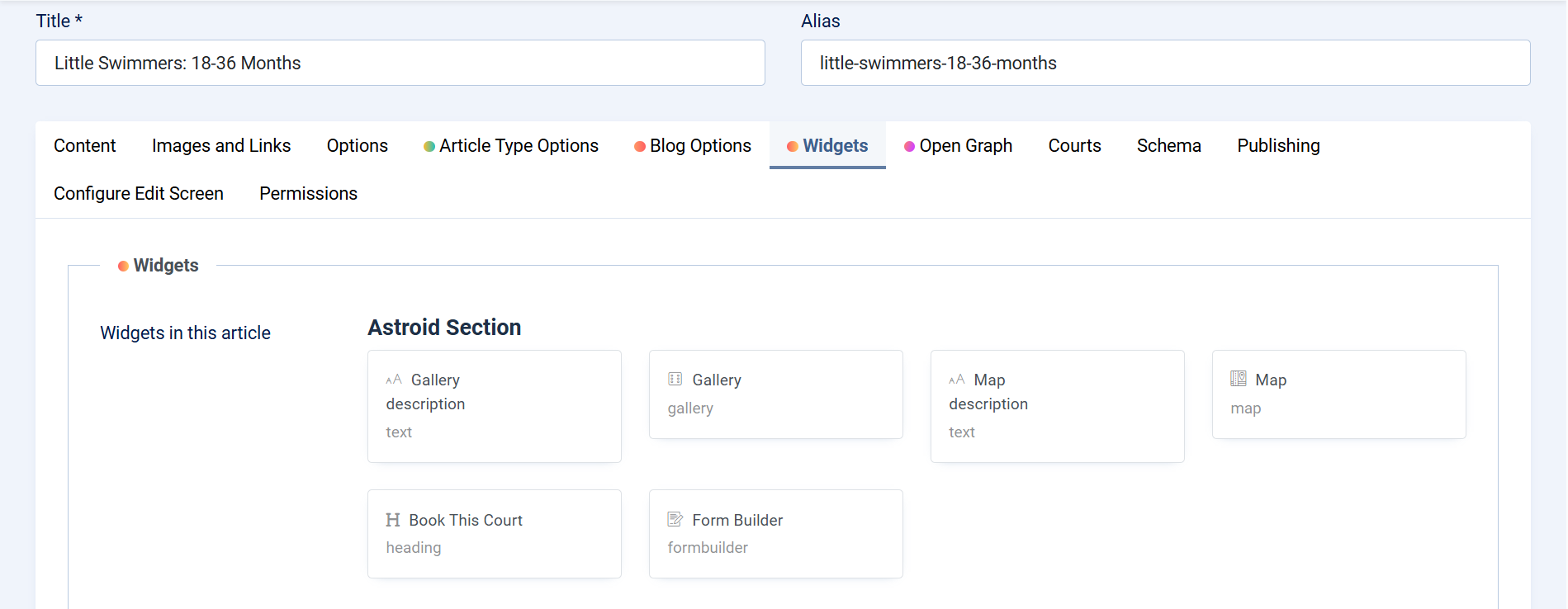This screenshot has width=1568, height=609.
Task: Click the text icon on Map description widget
Action: click(957, 380)
